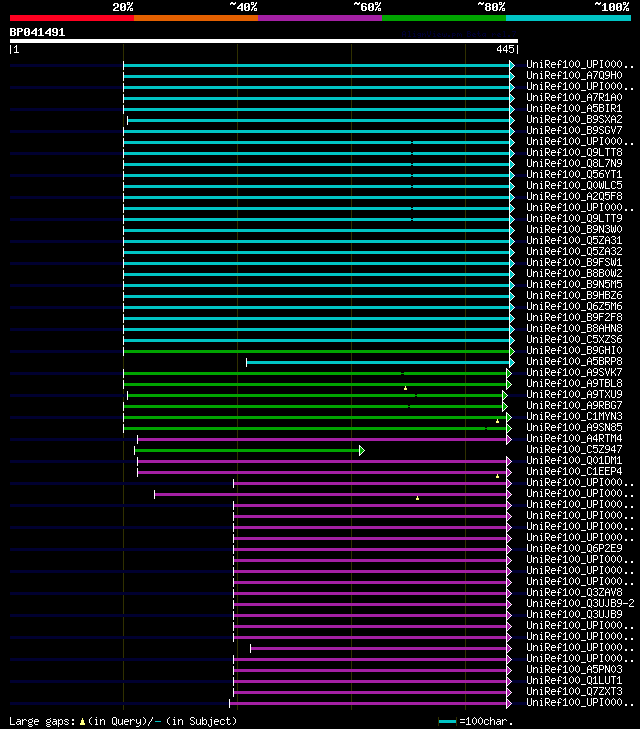Open the UniRef100_A7Q9H0 hit label
Viewport: 640px width, 729px height.
574,75
